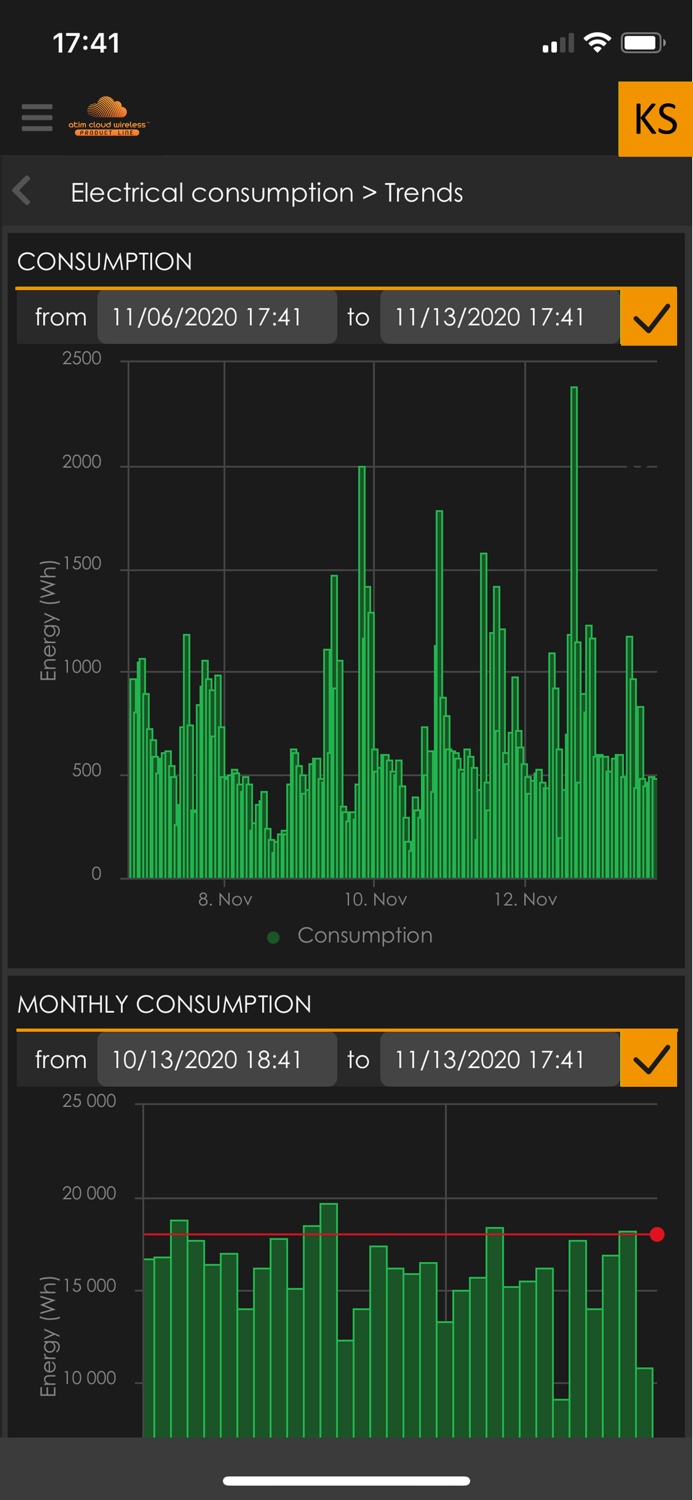
Task: Tap the 10. Nov axis label
Action: pyautogui.click(x=376, y=899)
